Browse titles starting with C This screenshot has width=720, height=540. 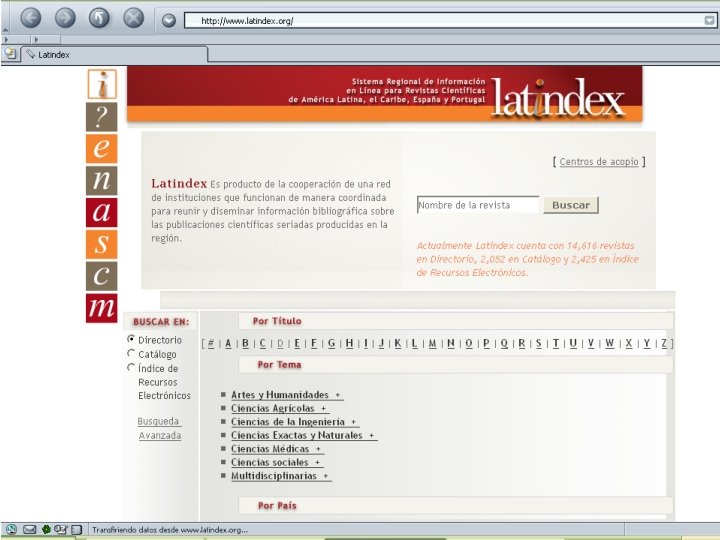[x=263, y=343]
